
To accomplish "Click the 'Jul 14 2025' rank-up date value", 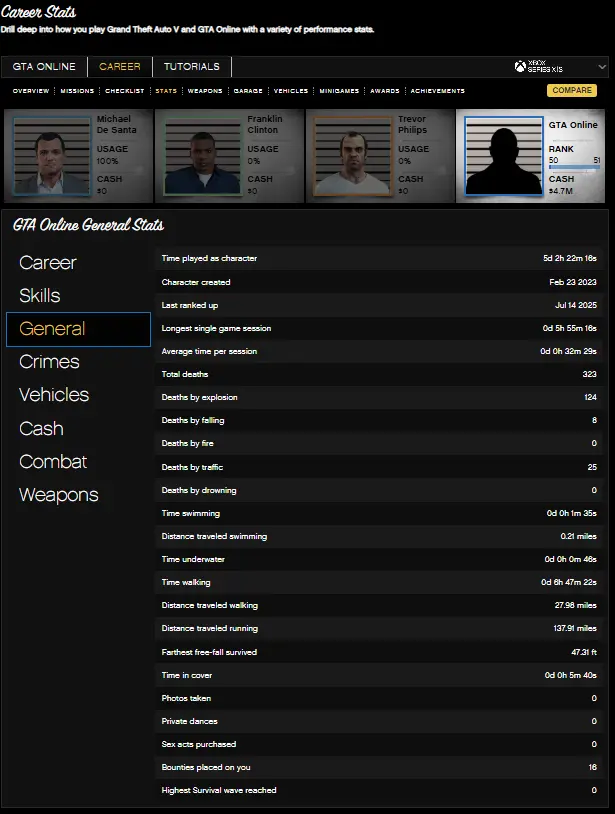I will tap(576, 305).
